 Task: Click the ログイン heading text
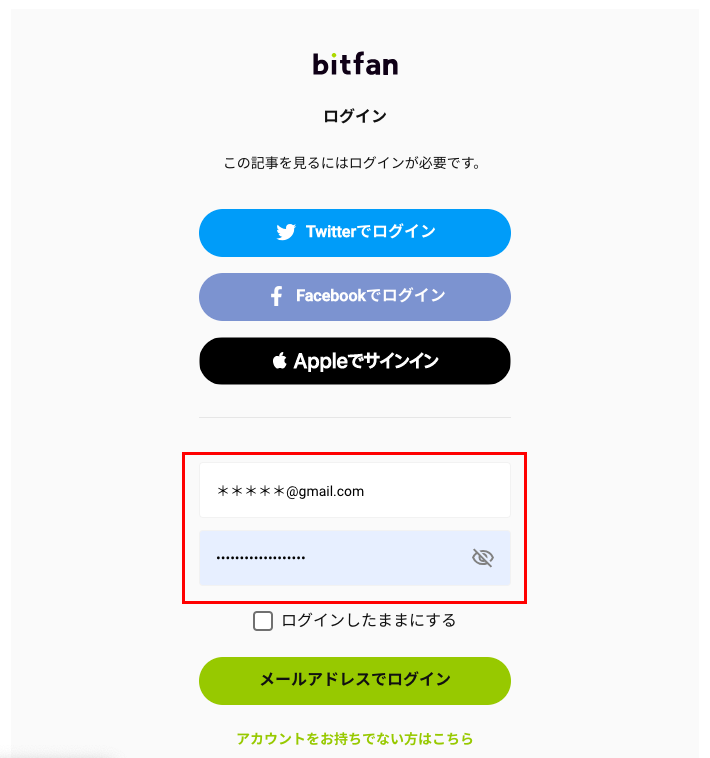pos(355,117)
